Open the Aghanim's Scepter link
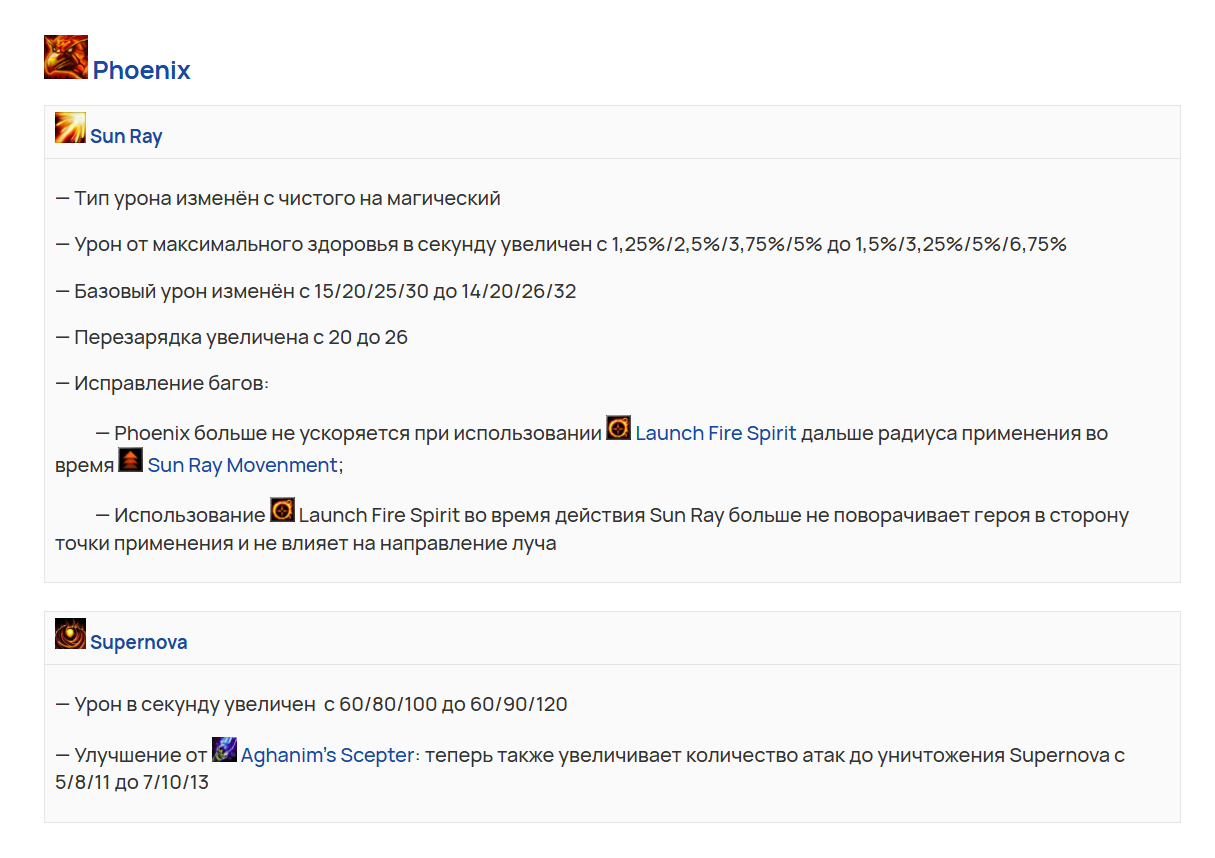The height and width of the screenshot is (858, 1215). (327, 755)
